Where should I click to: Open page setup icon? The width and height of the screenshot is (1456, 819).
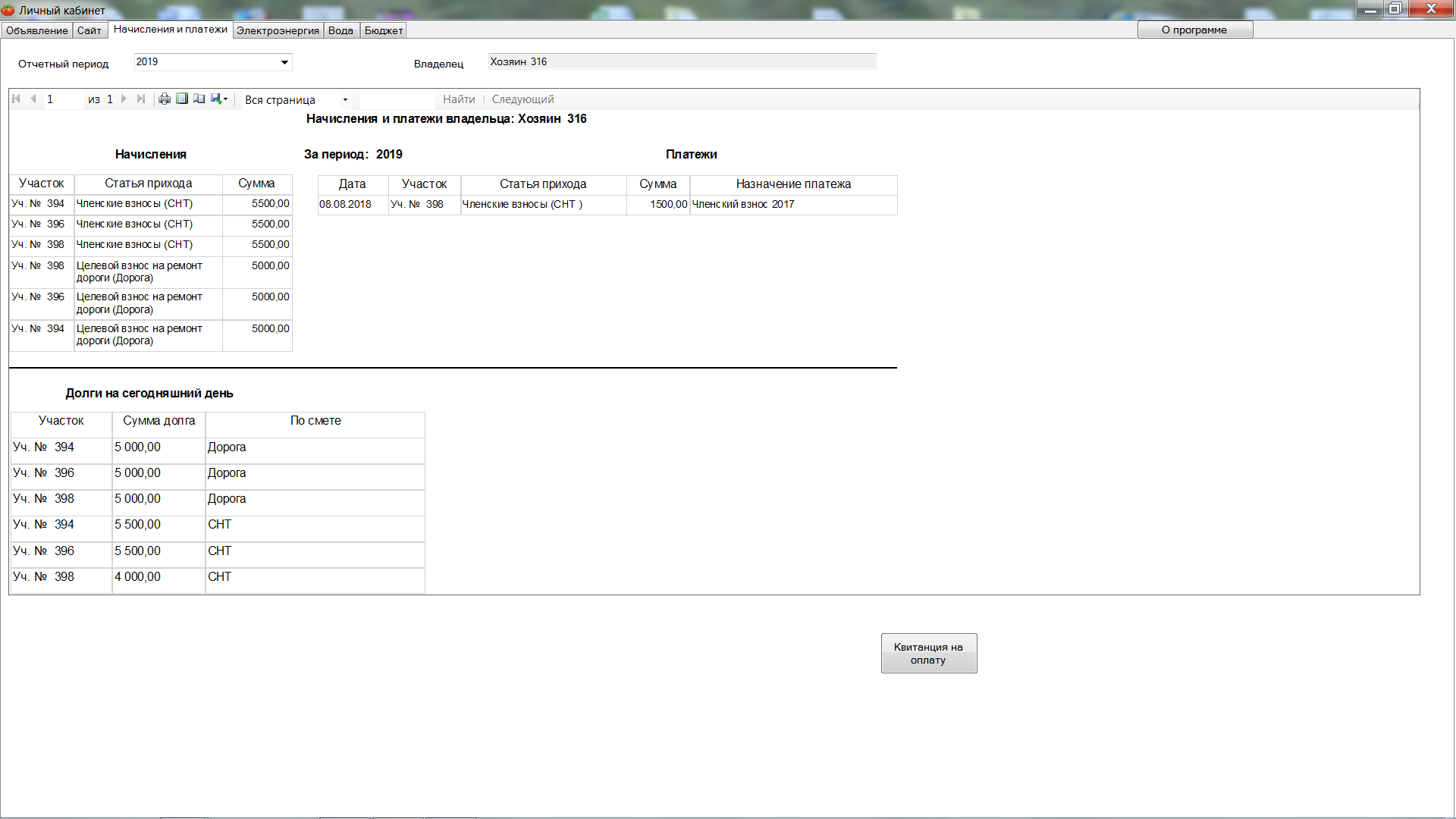pos(199,99)
